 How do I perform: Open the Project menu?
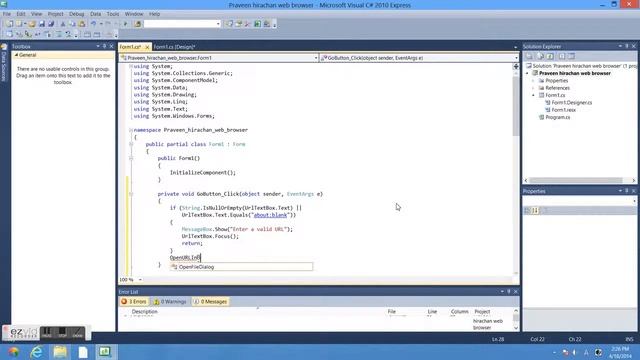point(56,14)
